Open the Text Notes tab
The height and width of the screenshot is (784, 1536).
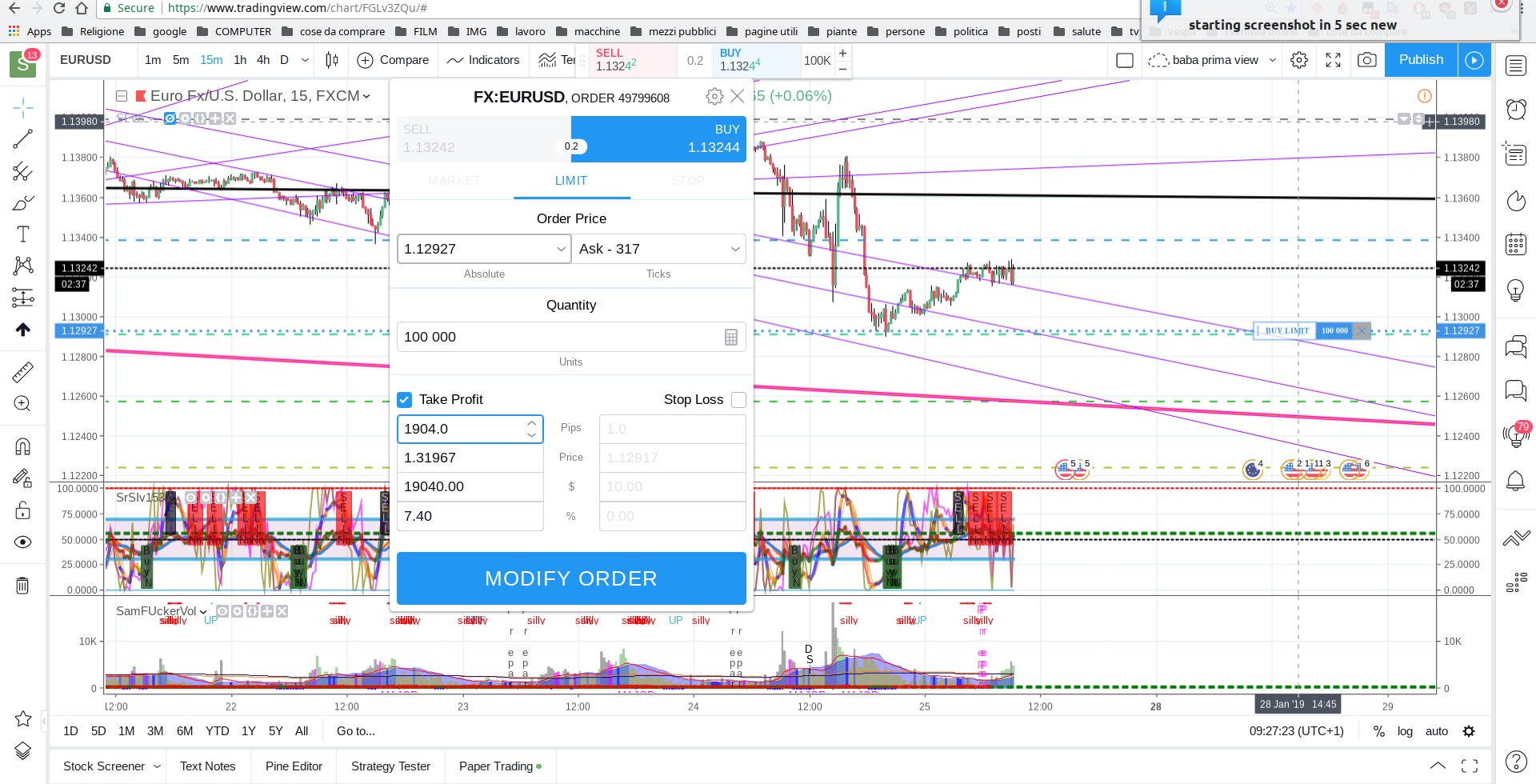pos(208,766)
